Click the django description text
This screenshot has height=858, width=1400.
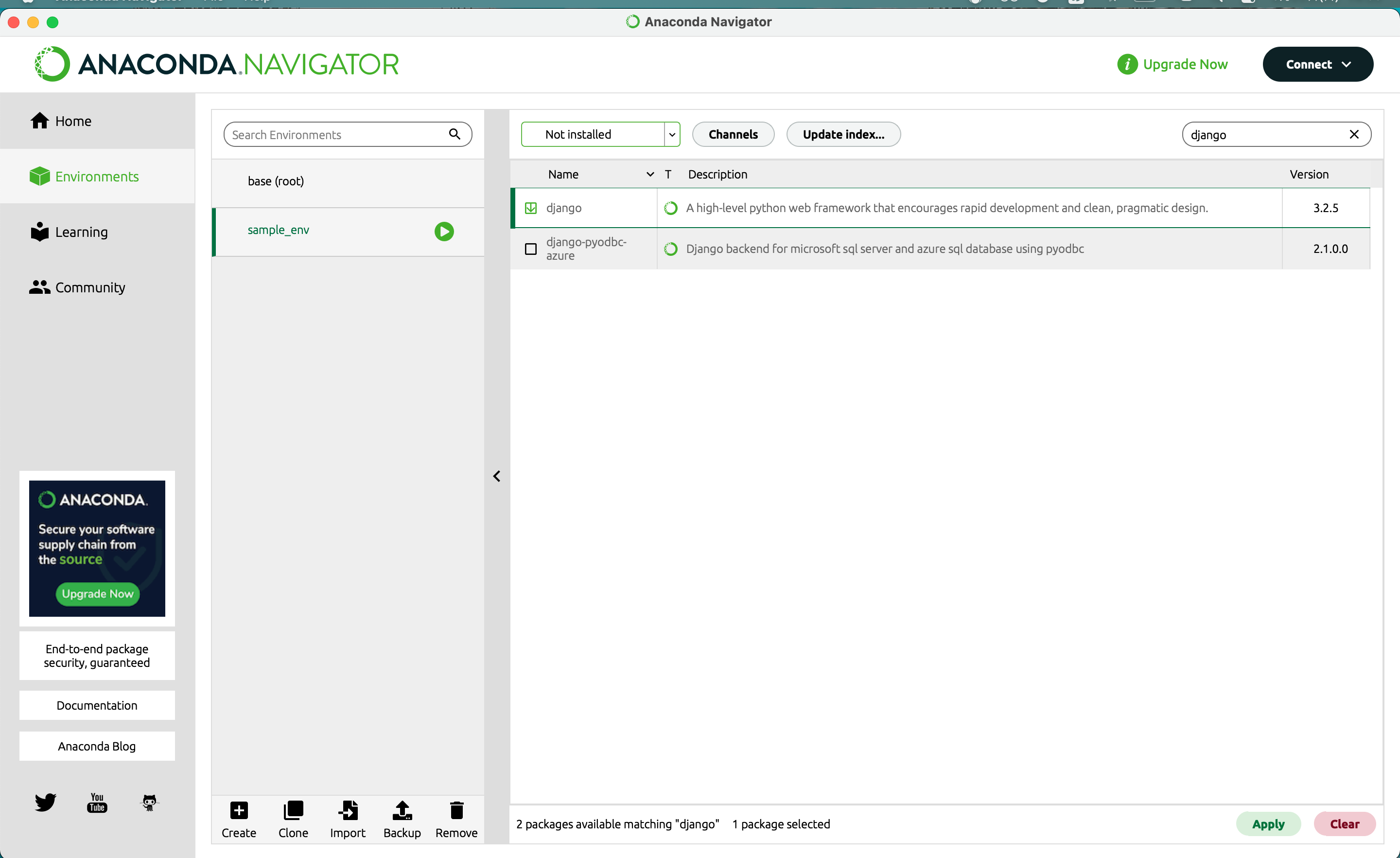(x=946, y=208)
